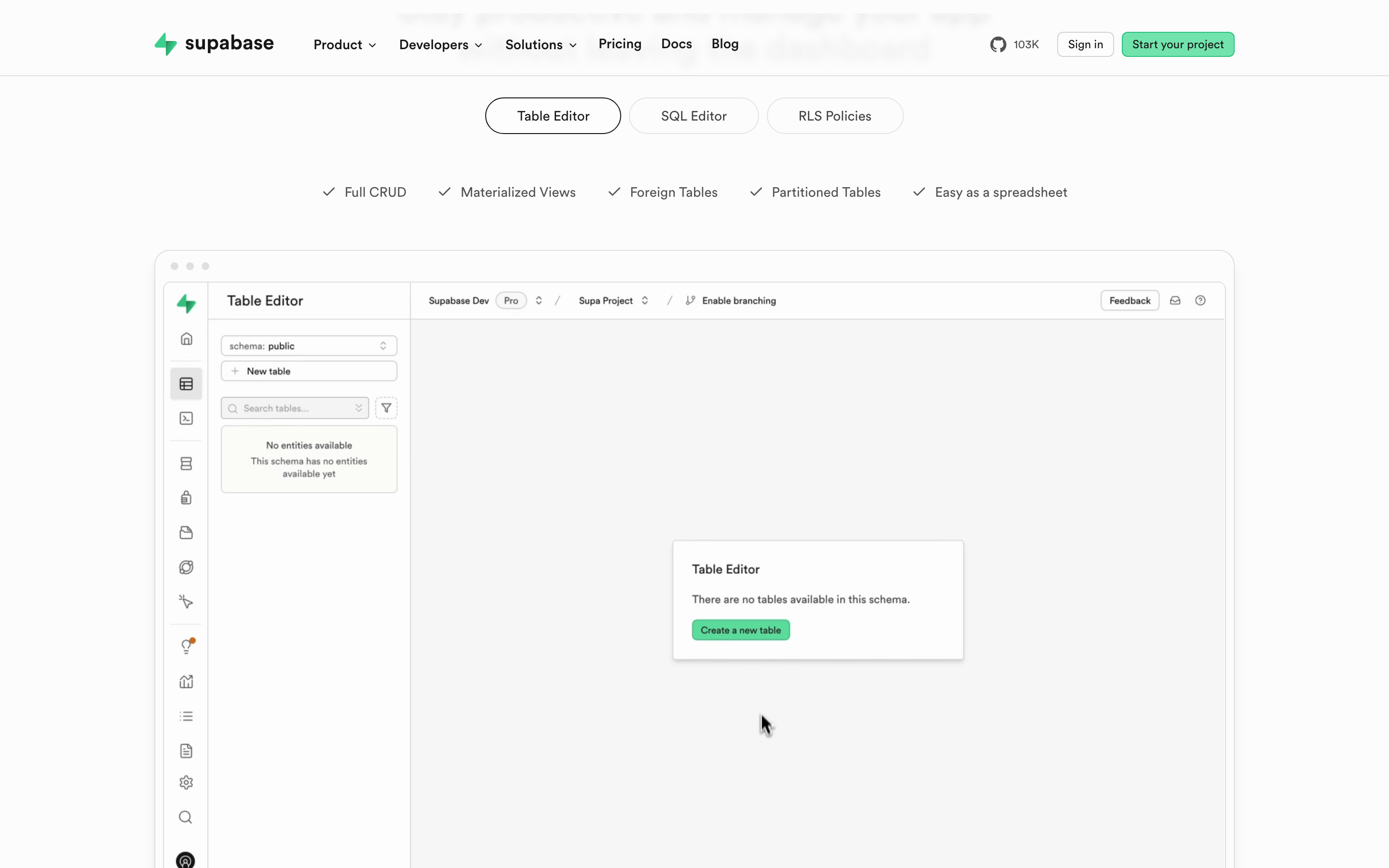Open the schema: public selector
Screen dimensions: 1389x868
[x=309, y=346]
